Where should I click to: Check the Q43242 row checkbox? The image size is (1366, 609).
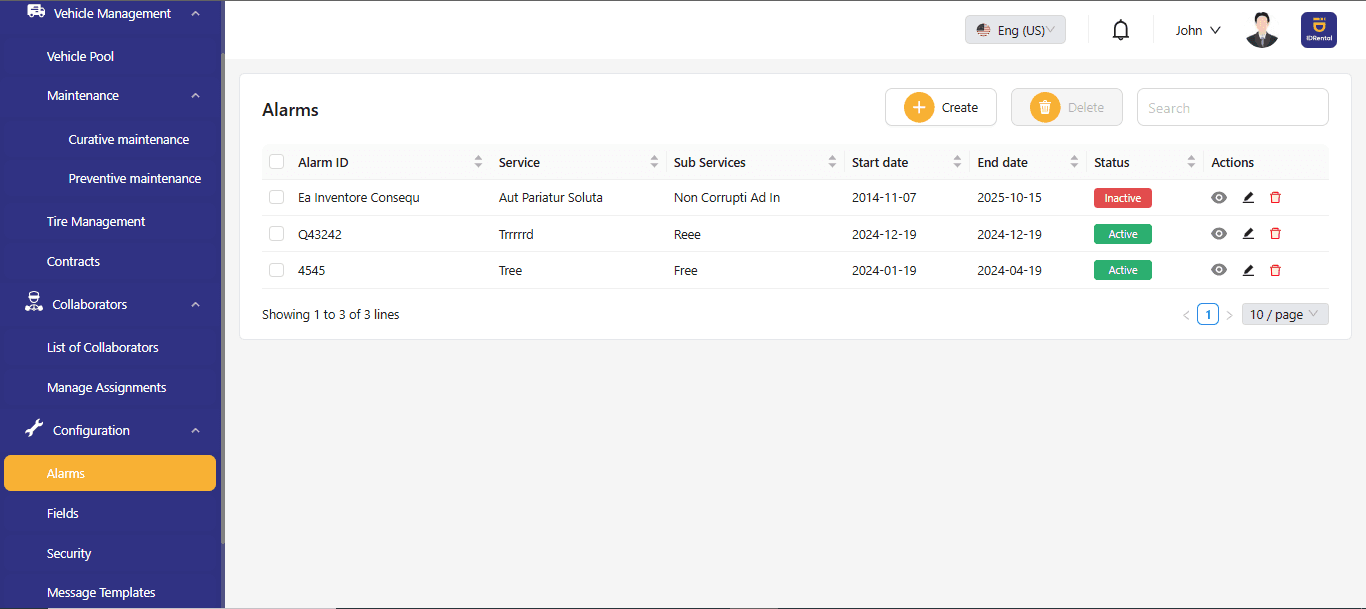coord(277,234)
